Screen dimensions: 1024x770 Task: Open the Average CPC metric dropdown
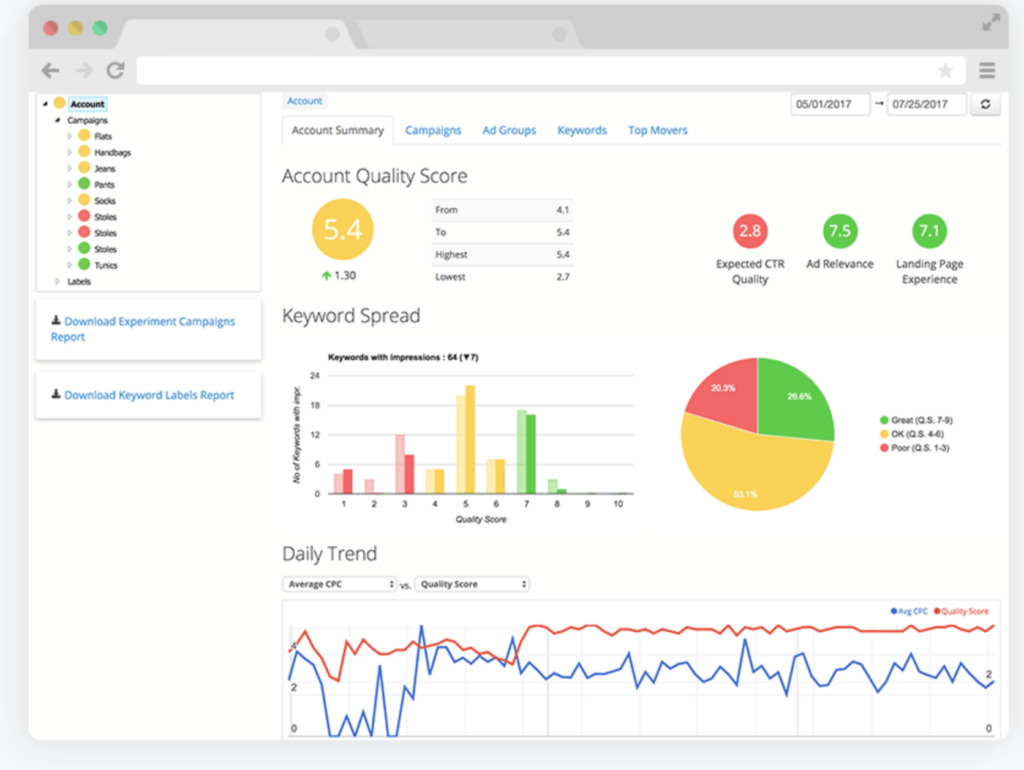tap(340, 584)
